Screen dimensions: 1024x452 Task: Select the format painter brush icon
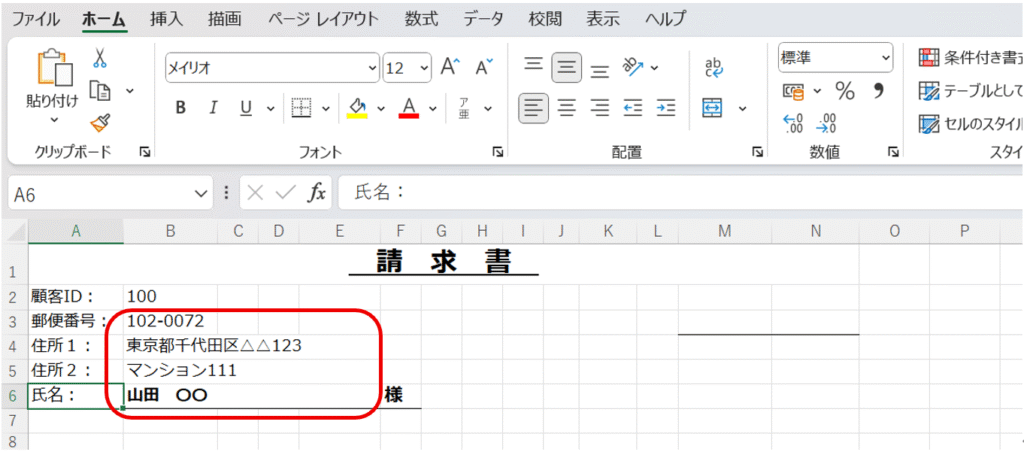click(x=100, y=122)
